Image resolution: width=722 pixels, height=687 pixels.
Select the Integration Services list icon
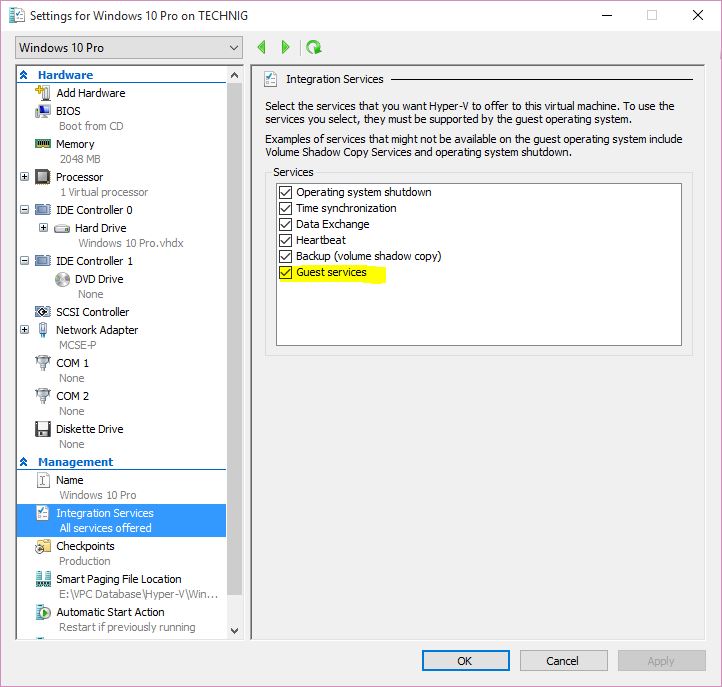tap(43, 513)
